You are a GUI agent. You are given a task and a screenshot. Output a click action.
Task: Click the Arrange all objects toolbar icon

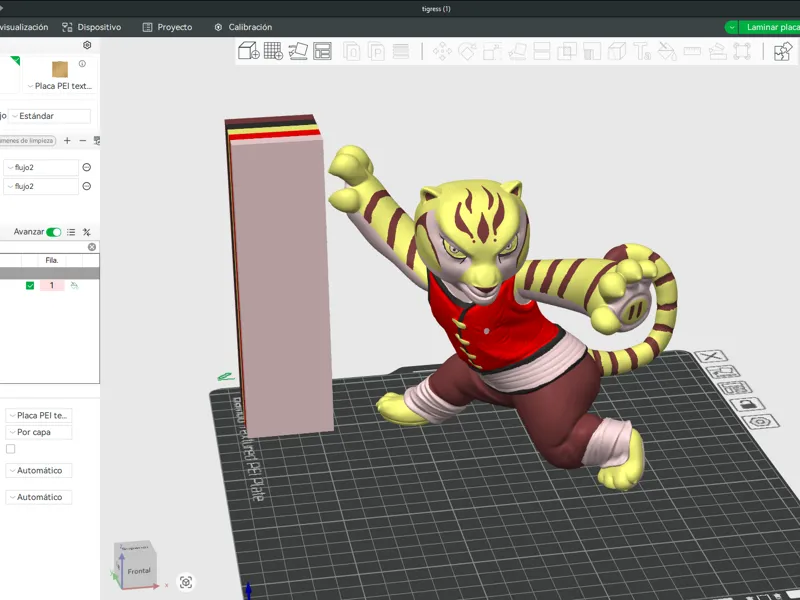pyautogui.click(x=322, y=51)
